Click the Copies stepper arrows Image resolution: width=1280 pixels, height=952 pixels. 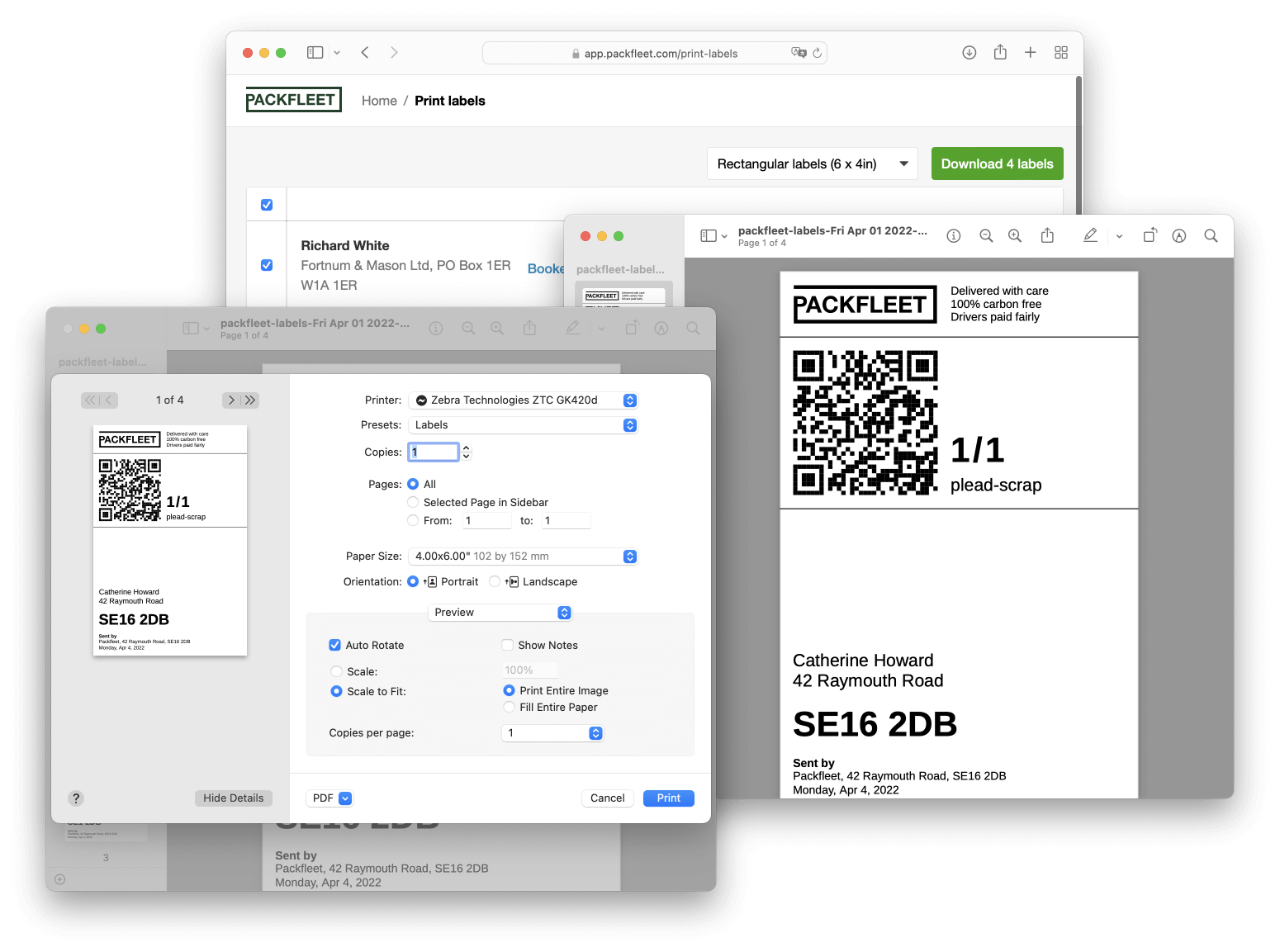pyautogui.click(x=467, y=452)
